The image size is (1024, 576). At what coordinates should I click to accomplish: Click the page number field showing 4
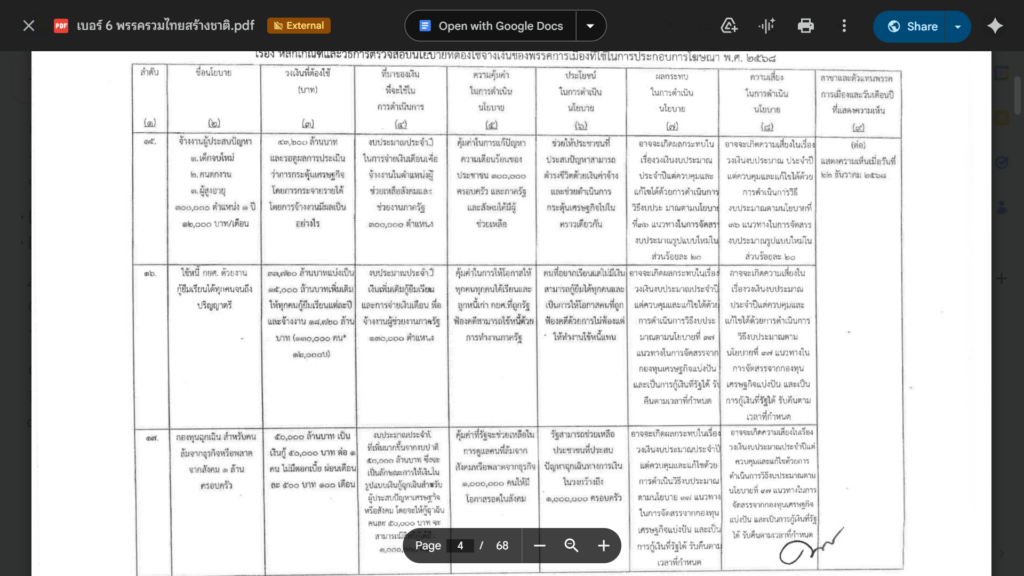pyautogui.click(x=460, y=545)
